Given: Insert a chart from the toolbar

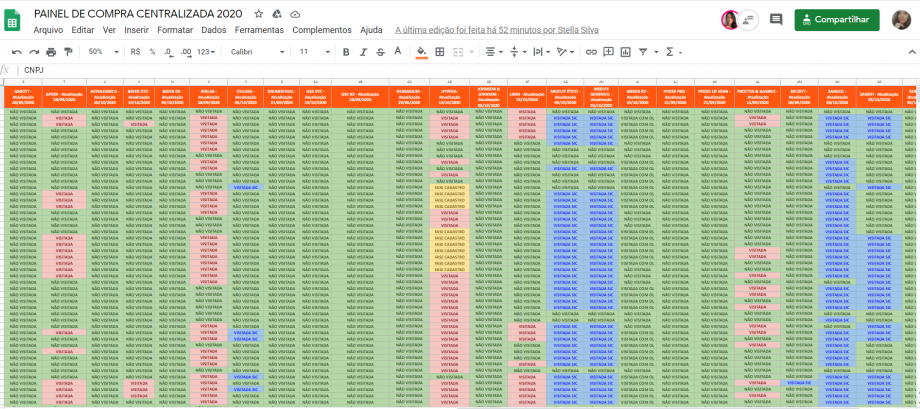Looking at the screenshot, I should click(x=625, y=51).
